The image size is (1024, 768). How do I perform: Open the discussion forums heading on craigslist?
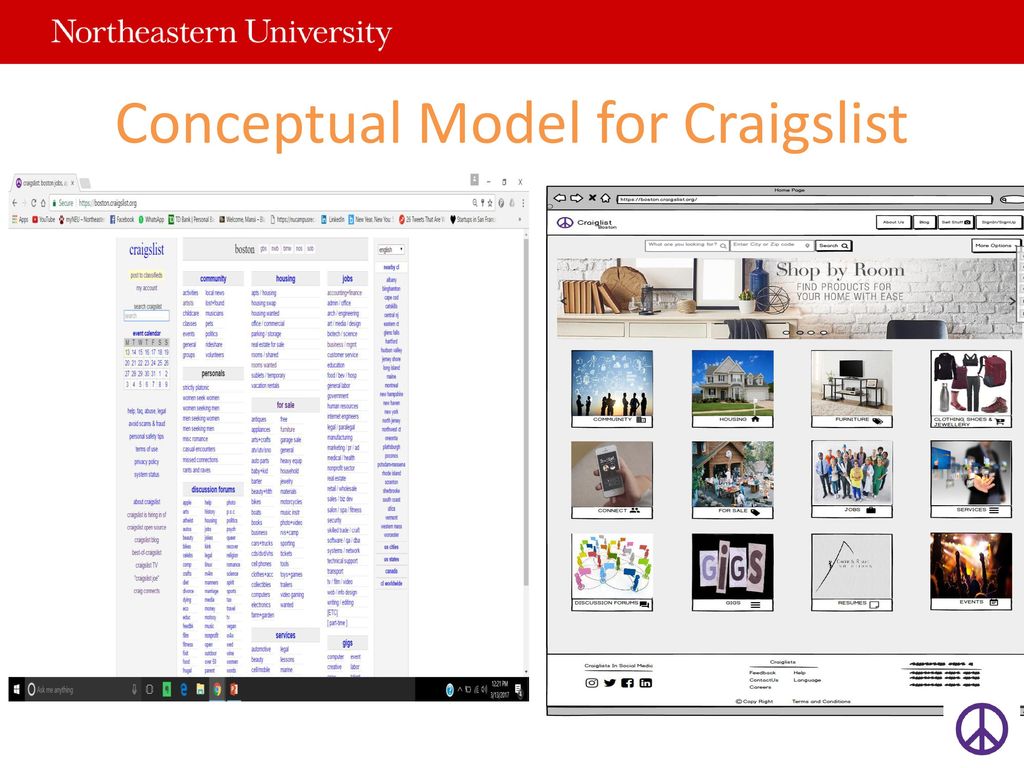(x=213, y=489)
